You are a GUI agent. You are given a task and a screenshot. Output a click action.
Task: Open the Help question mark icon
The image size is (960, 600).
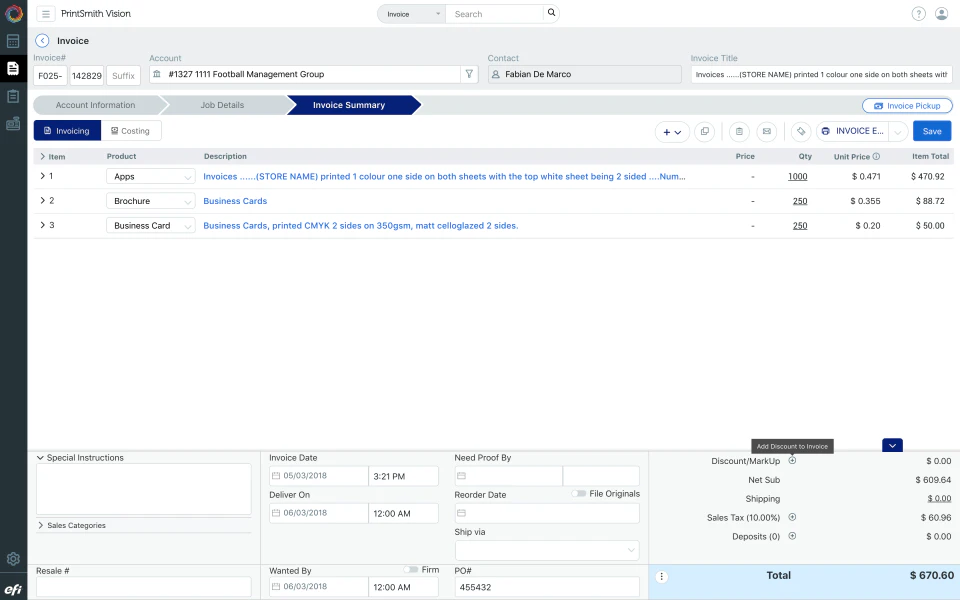pos(917,13)
